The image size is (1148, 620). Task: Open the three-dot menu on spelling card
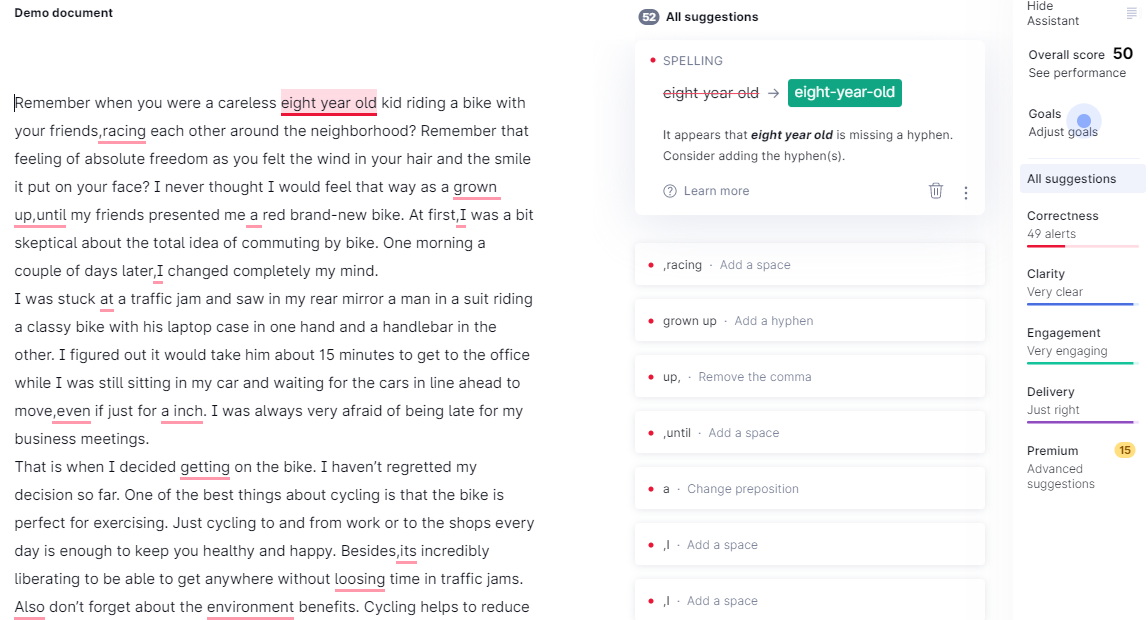pyautogui.click(x=966, y=193)
